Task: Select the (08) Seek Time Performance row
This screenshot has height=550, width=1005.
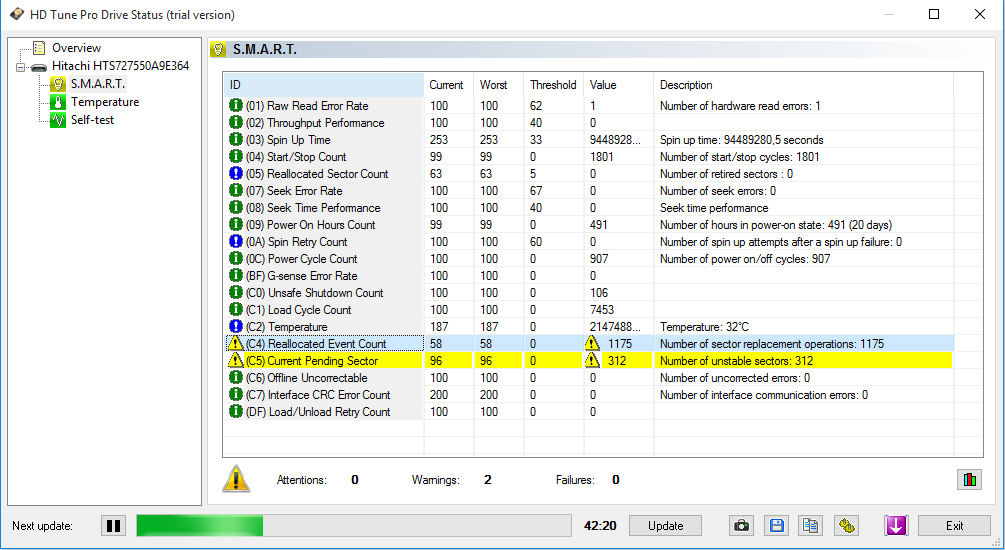Action: tap(588, 208)
